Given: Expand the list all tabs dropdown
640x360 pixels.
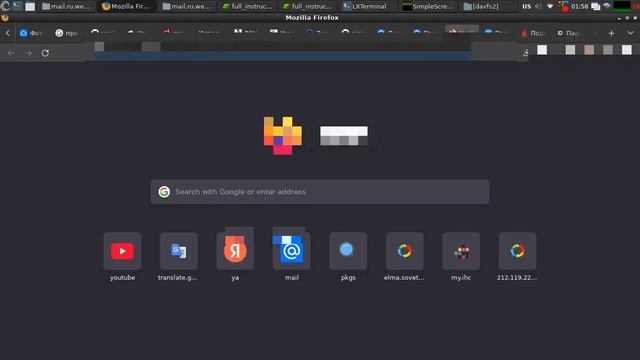Looking at the screenshot, I should [x=630, y=33].
